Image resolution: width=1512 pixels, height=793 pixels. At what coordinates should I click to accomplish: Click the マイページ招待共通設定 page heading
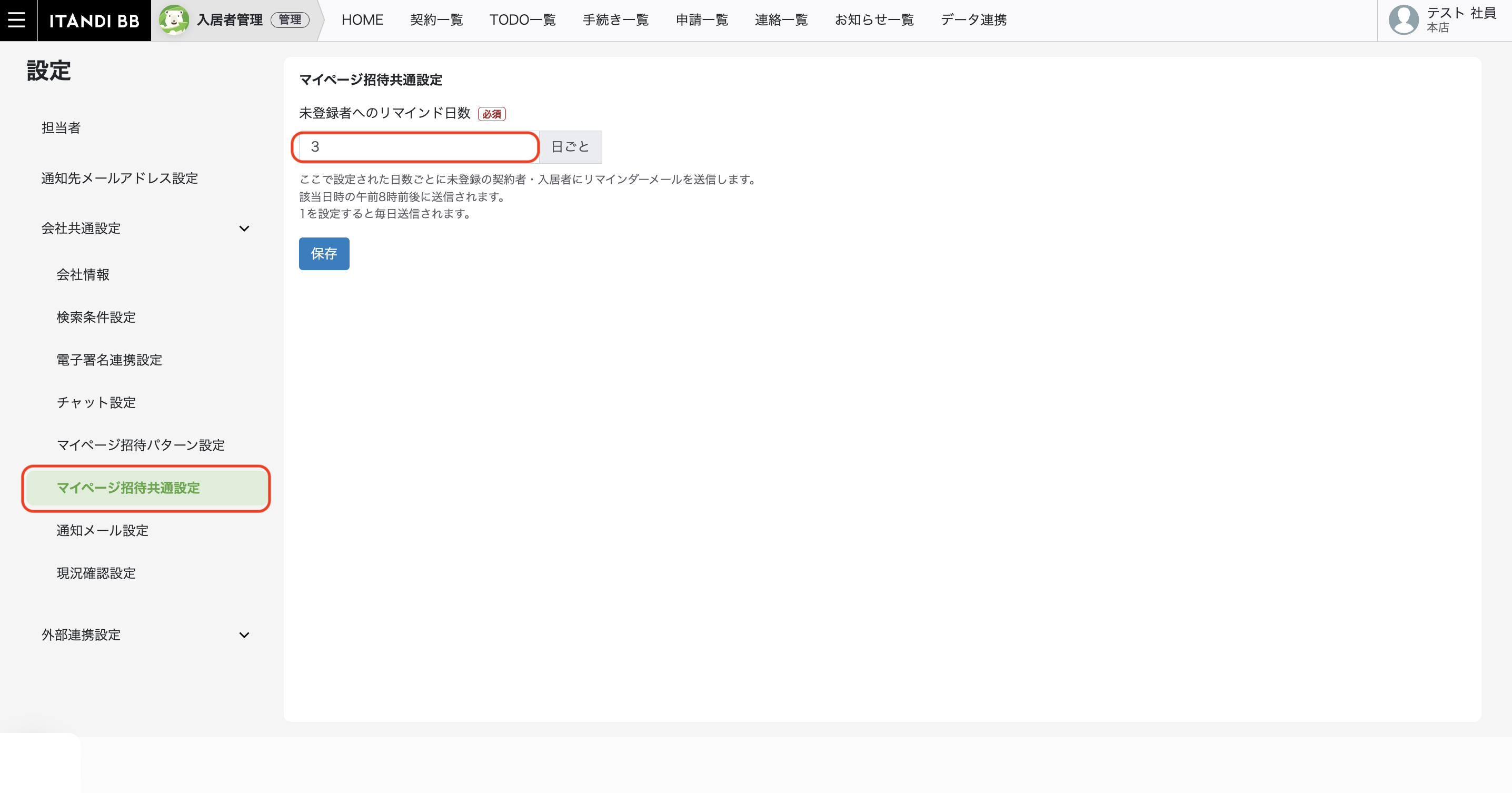(371, 80)
